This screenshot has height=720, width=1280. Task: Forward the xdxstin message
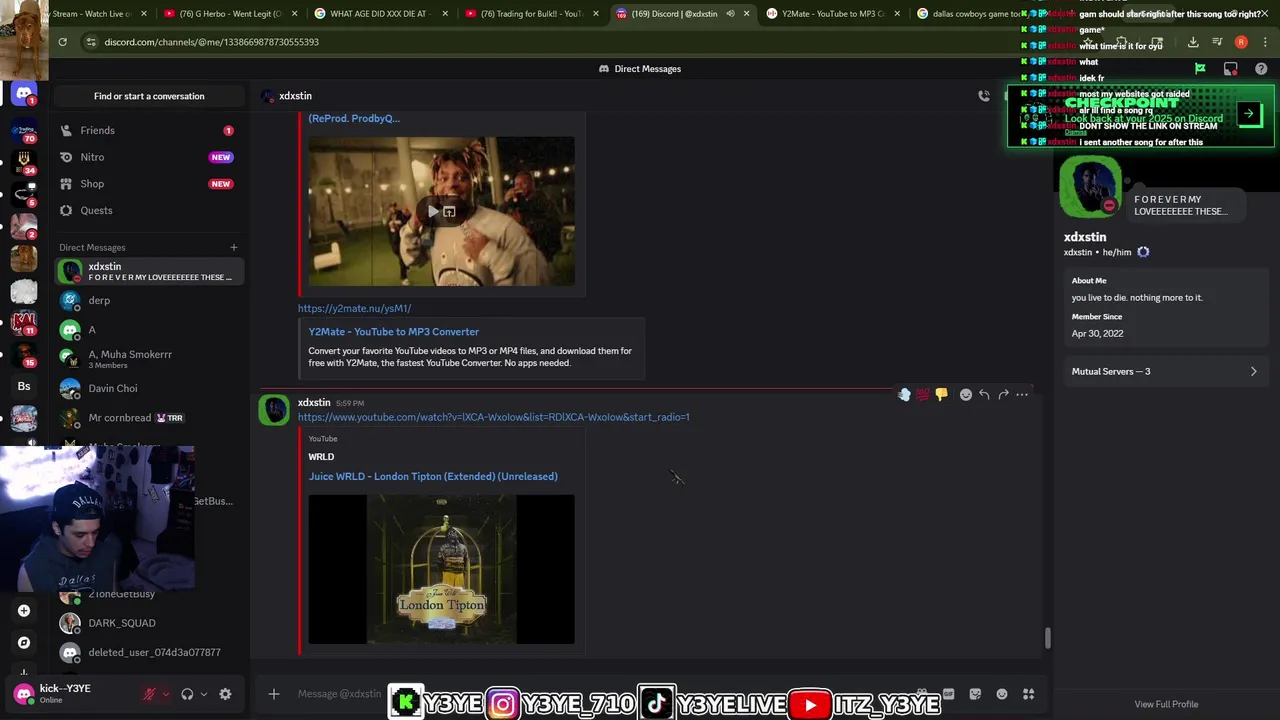1003,395
